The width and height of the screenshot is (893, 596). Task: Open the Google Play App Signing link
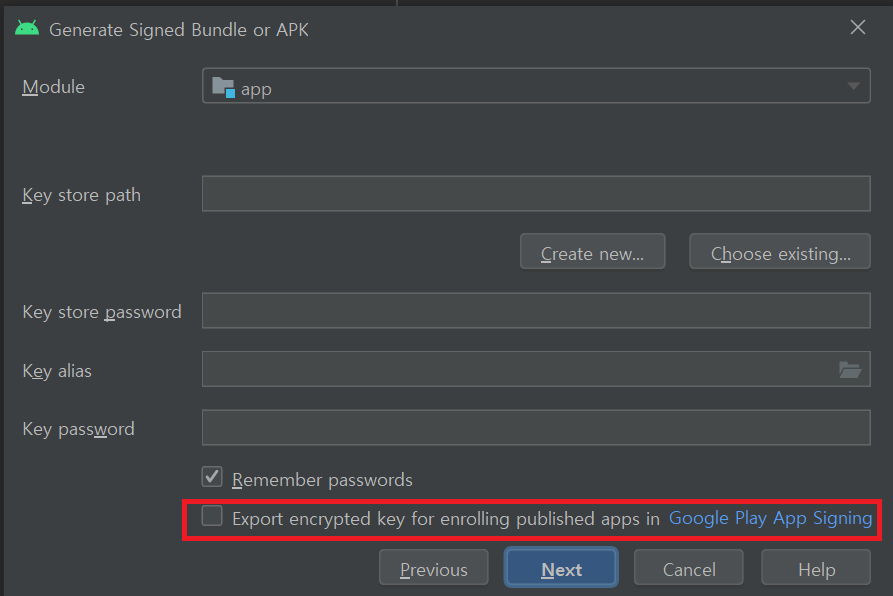(770, 518)
